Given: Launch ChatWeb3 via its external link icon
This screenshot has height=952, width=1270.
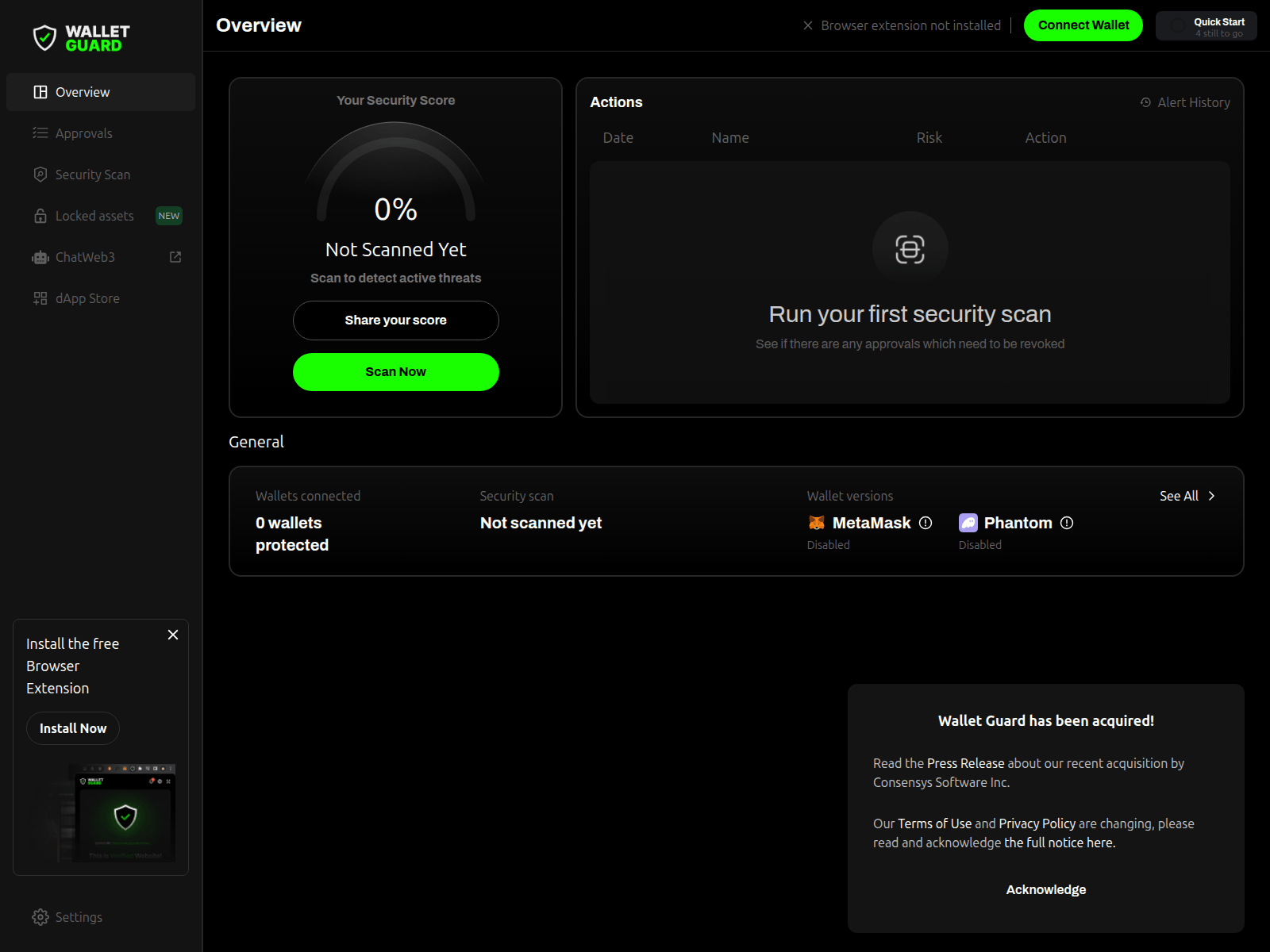Looking at the screenshot, I should pyautogui.click(x=174, y=256).
